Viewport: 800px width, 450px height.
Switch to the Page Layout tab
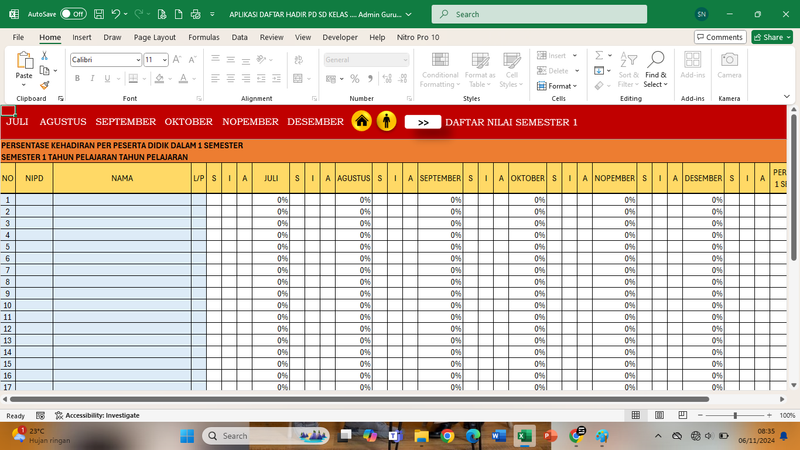coord(155,37)
